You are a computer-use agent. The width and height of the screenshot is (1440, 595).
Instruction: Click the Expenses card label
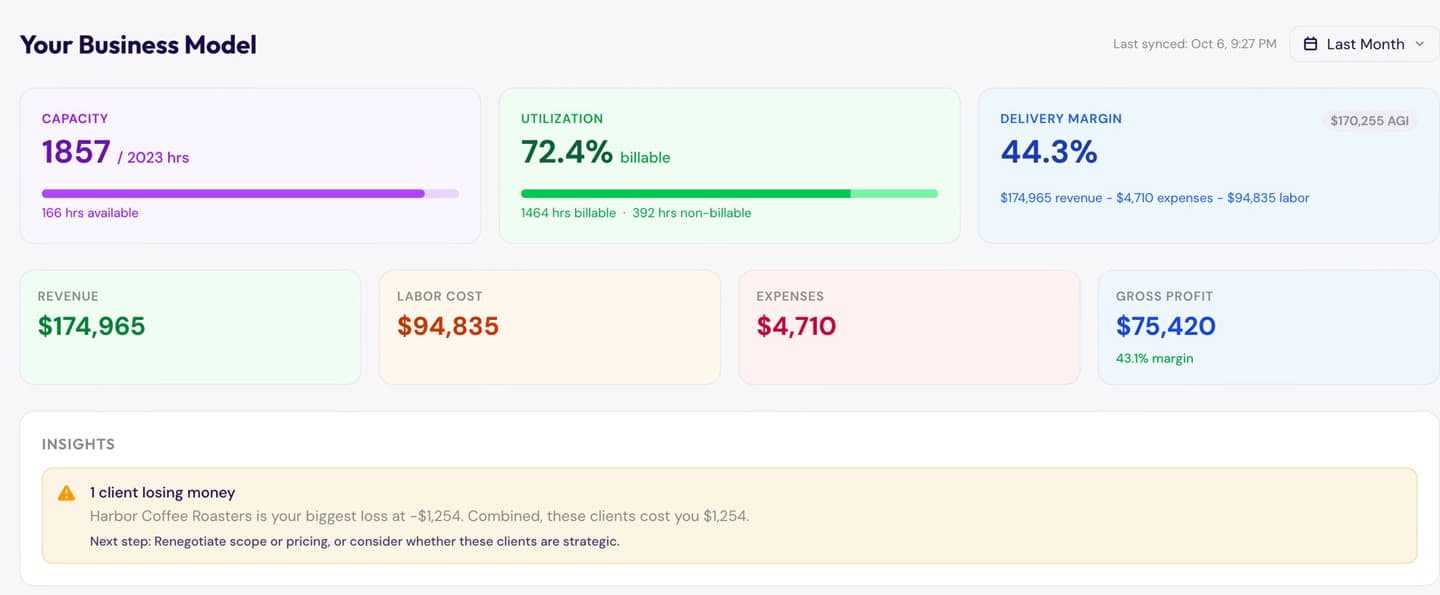click(790, 296)
